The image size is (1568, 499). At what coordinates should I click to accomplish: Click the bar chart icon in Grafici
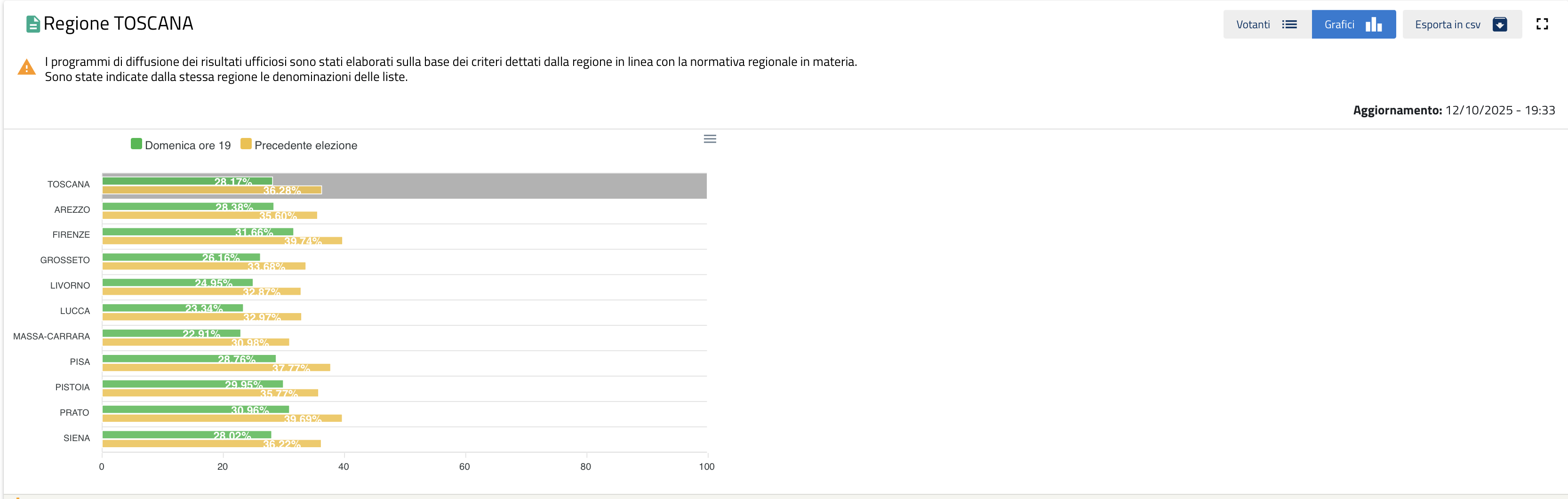tap(1374, 24)
